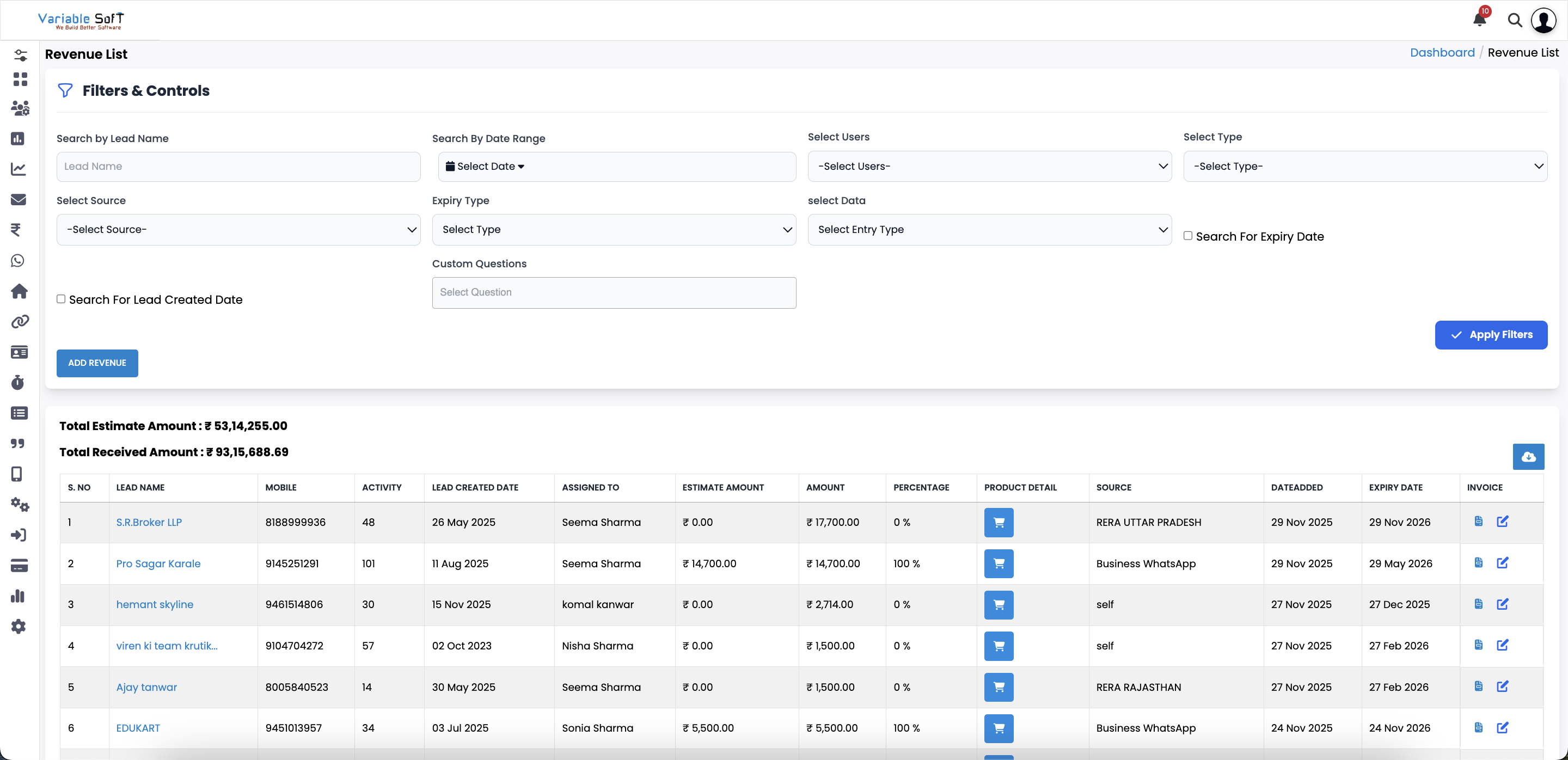The width and height of the screenshot is (1568, 760).
Task: Select the Rupee revenue icon in sidebar
Action: coord(19,230)
